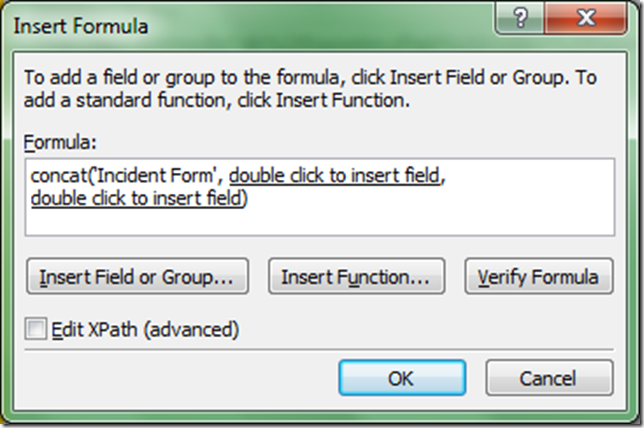Click the blank dialog area left of OK
644x428 pixels.
(x=180, y=378)
